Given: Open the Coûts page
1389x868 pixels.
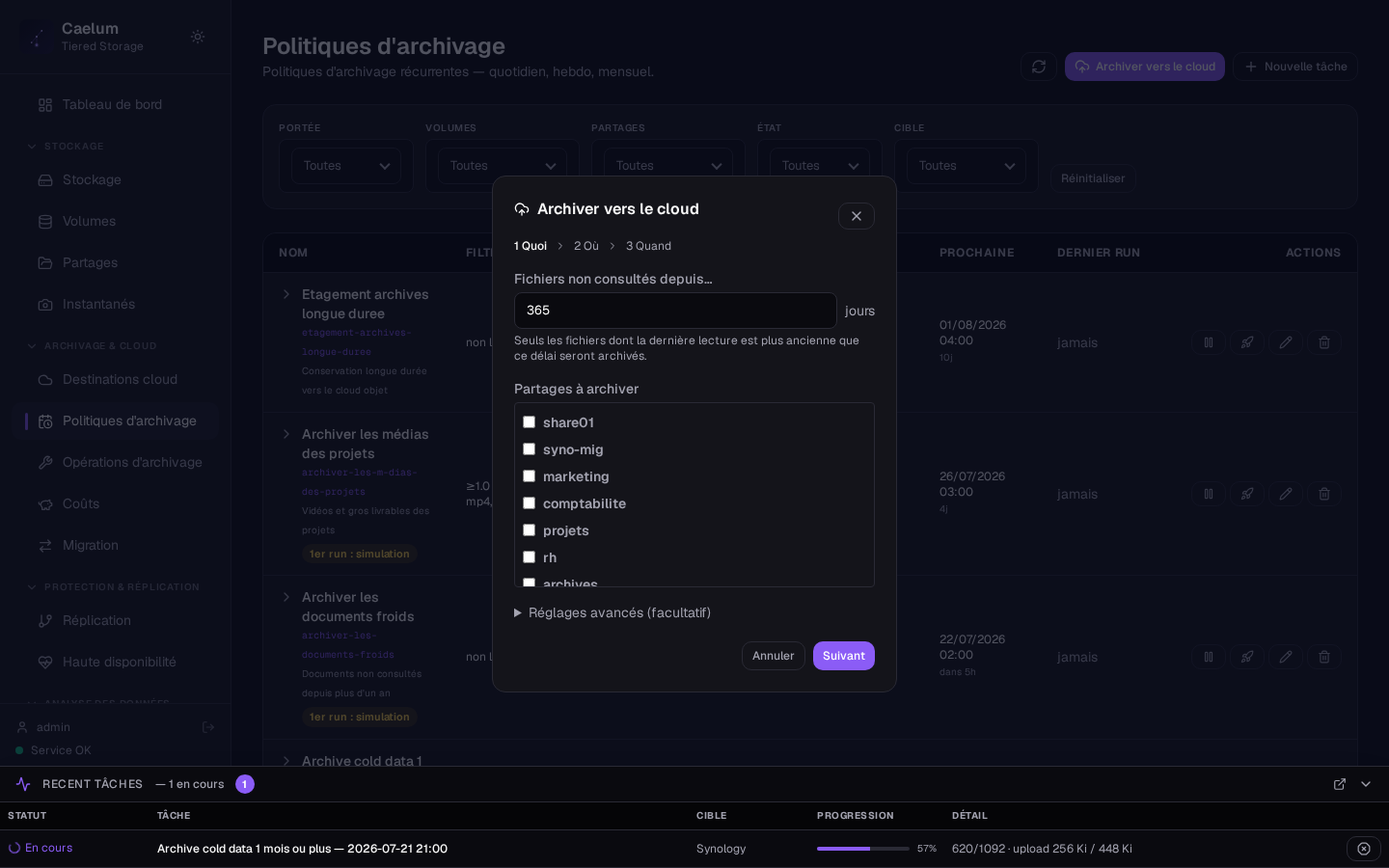Looking at the screenshot, I should [x=115, y=503].
